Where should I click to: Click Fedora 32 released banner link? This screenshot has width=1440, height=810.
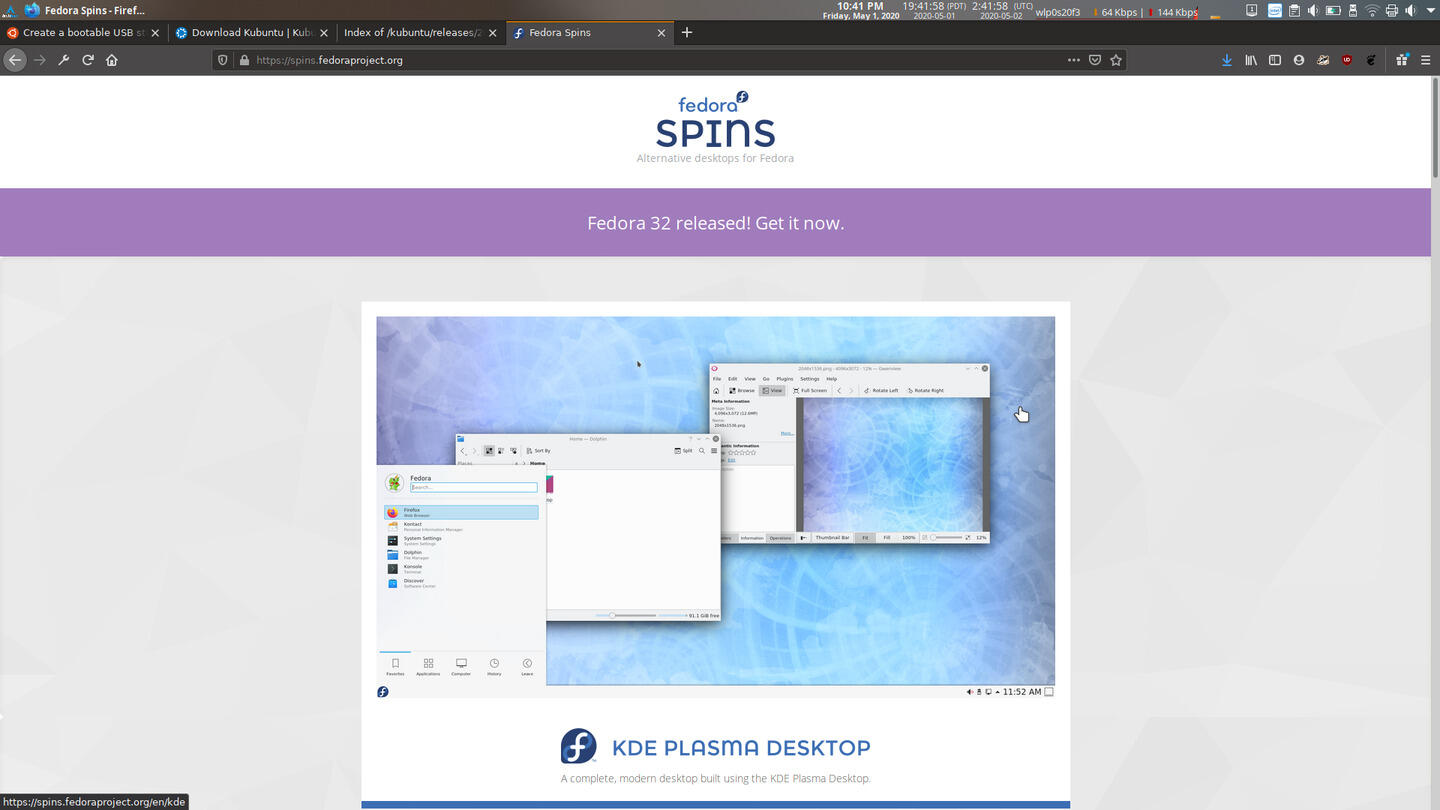tap(715, 223)
